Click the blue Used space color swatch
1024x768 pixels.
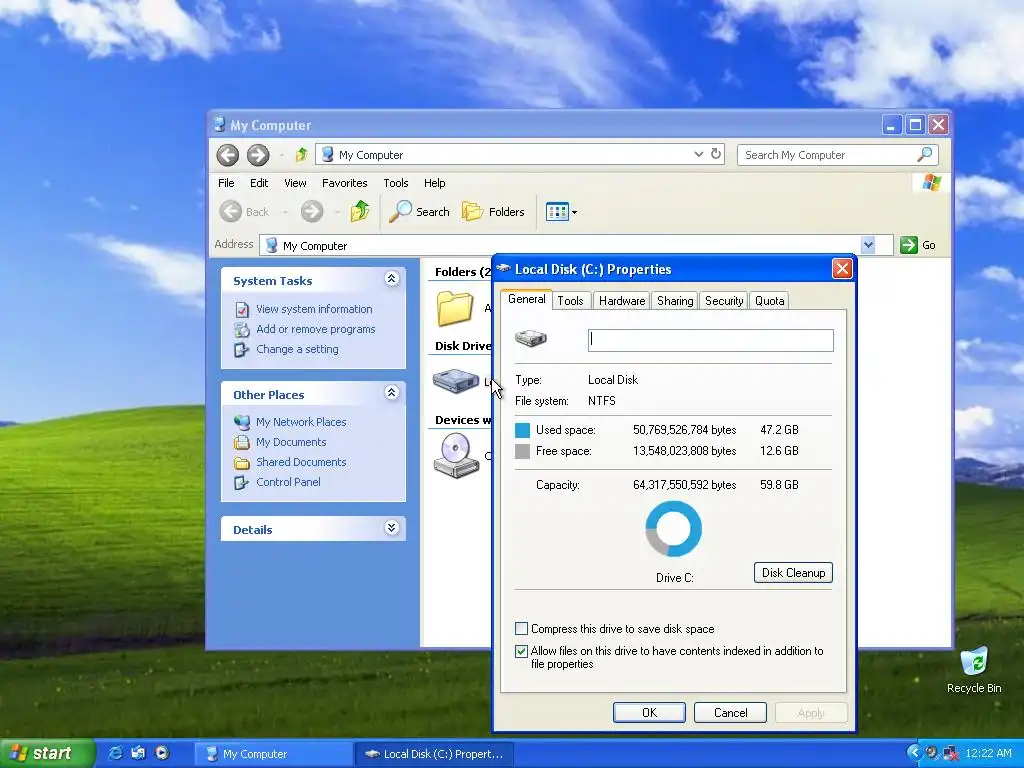coord(522,430)
